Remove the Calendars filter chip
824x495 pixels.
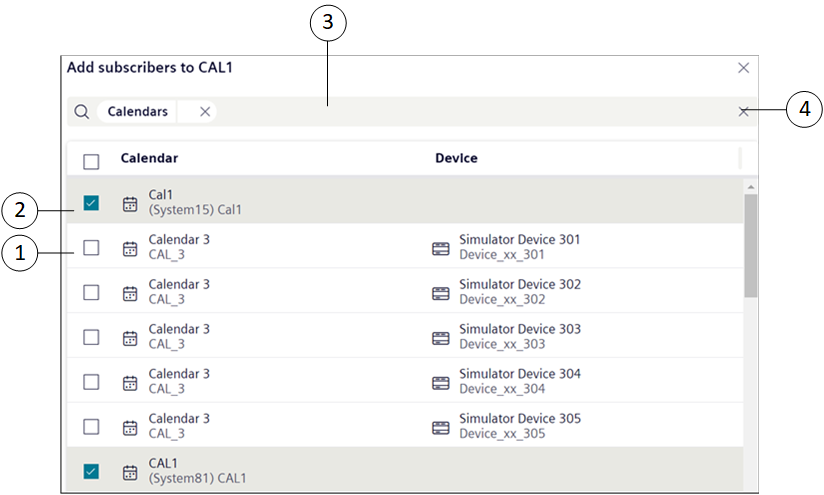click(x=205, y=112)
